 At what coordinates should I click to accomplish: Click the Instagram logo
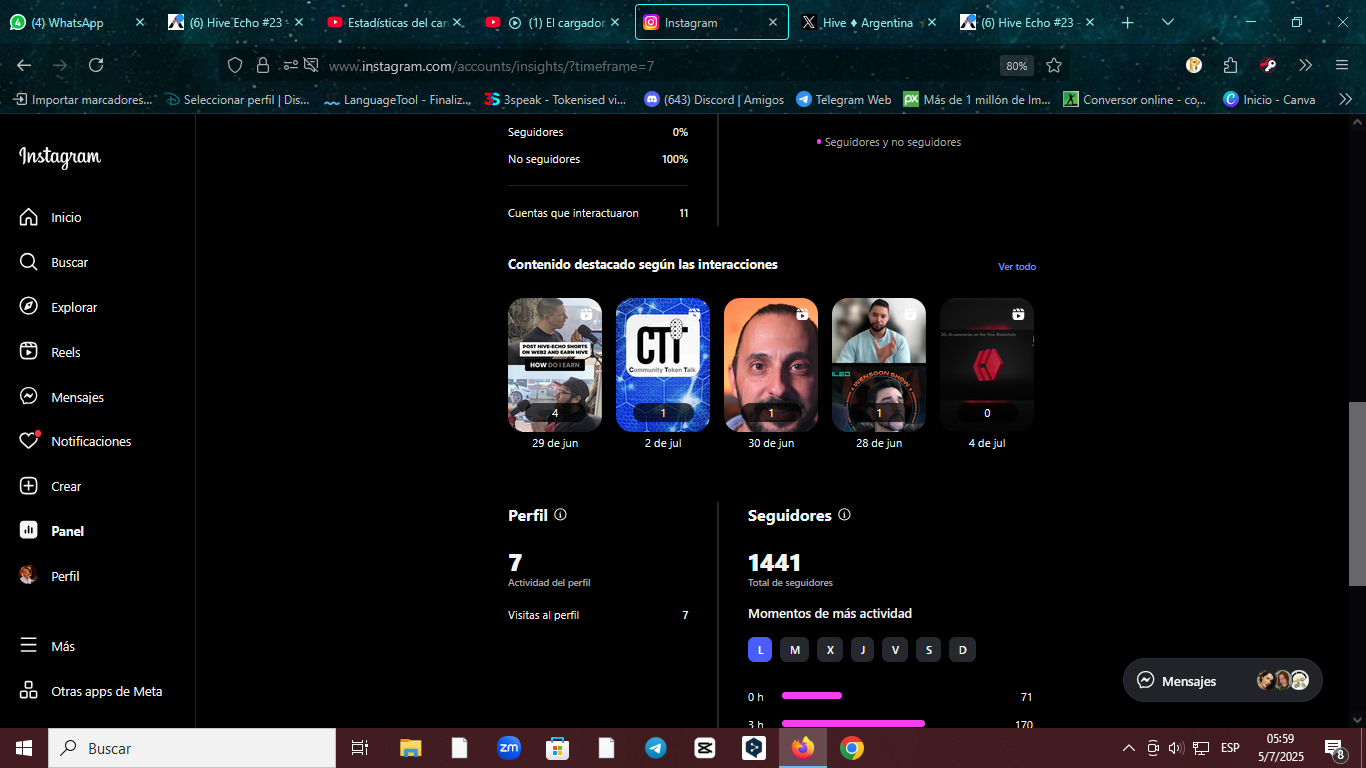[60, 157]
